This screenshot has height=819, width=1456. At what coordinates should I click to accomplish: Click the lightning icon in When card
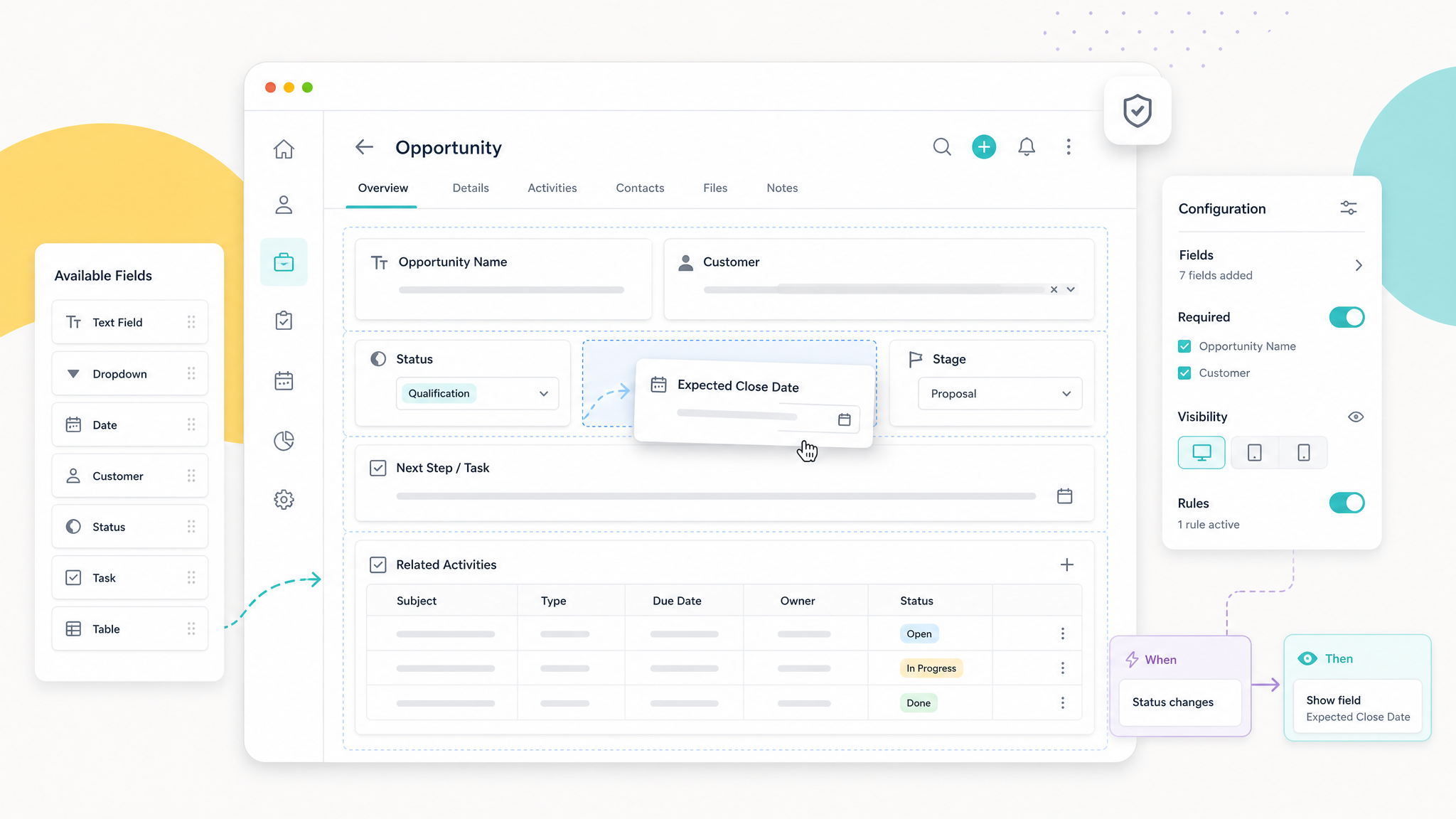[1132, 660]
